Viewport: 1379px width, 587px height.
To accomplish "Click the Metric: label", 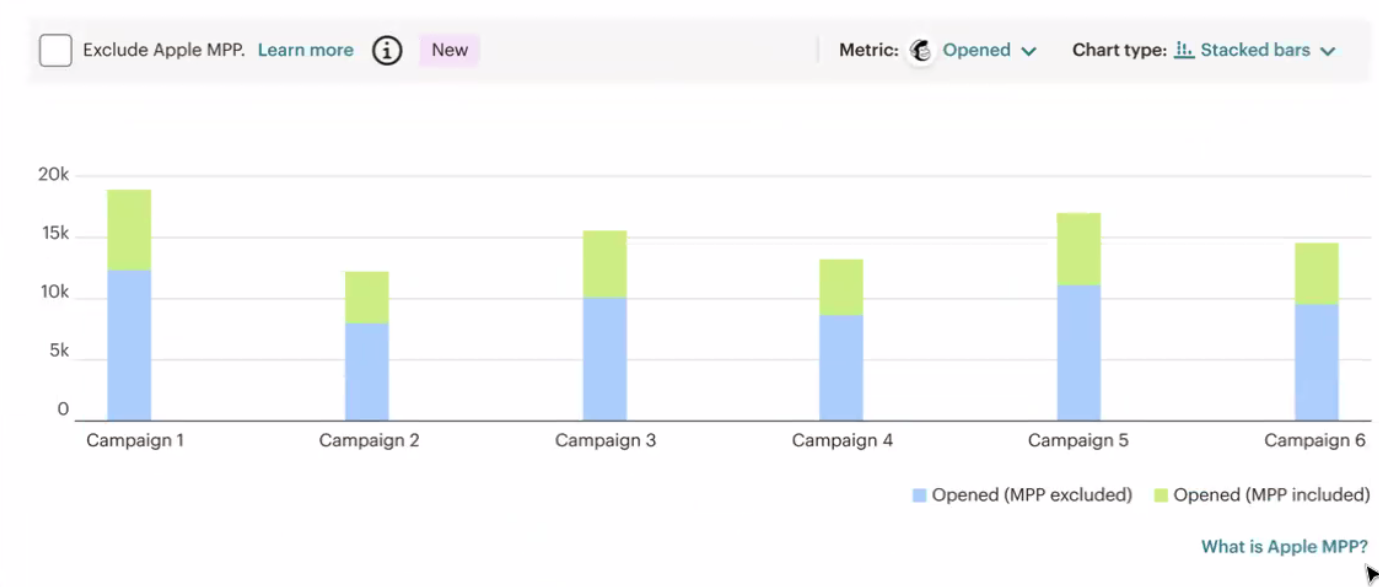I will [869, 50].
